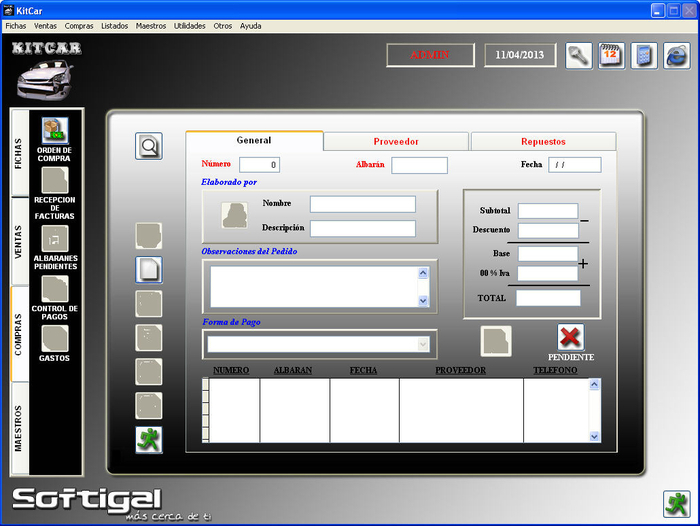Open Control de Pagos icon
700x526 pixels.
55,289
